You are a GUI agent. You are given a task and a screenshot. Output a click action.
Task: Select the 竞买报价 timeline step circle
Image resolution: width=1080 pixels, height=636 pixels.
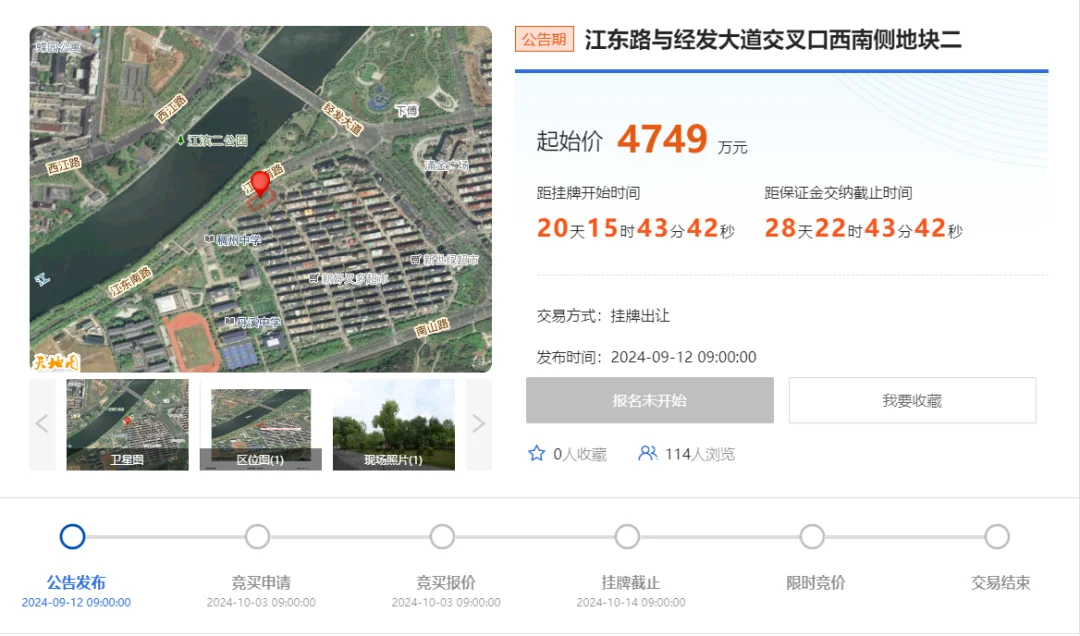pyautogui.click(x=442, y=537)
